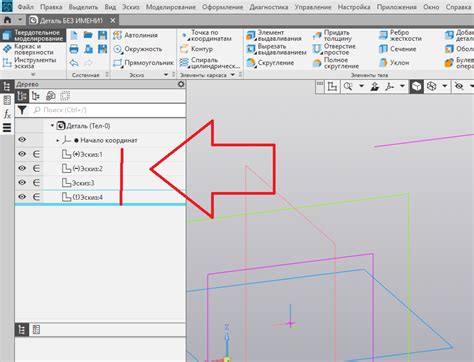Select the Прямоугольник rectangle tool
474x362 pixels.
tap(143, 63)
